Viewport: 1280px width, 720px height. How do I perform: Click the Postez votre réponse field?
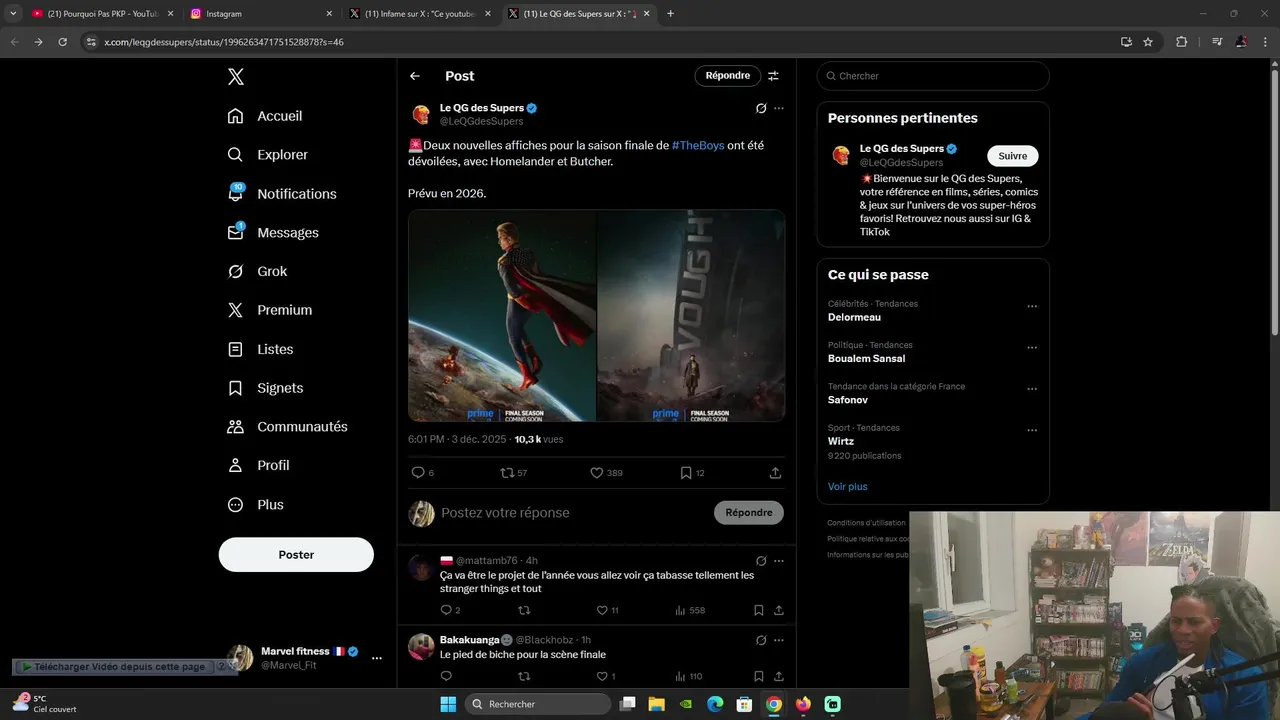coord(573,513)
